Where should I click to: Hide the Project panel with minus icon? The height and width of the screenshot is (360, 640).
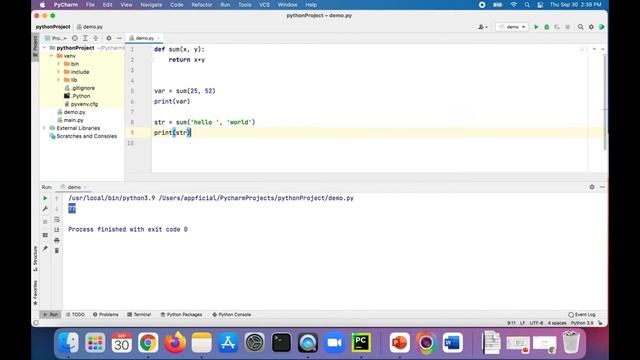point(119,38)
